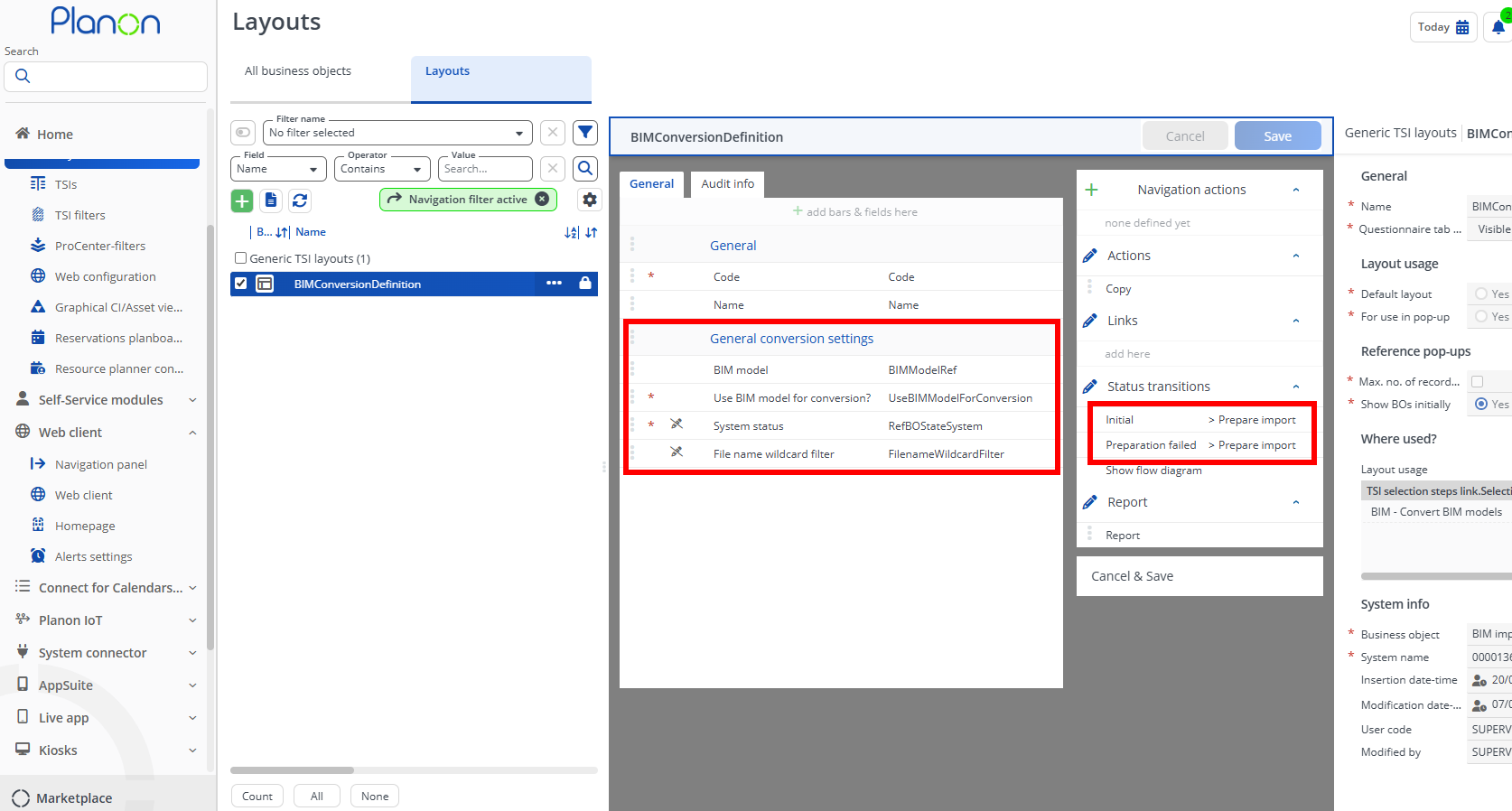Open the Operator dropdown

(382, 169)
